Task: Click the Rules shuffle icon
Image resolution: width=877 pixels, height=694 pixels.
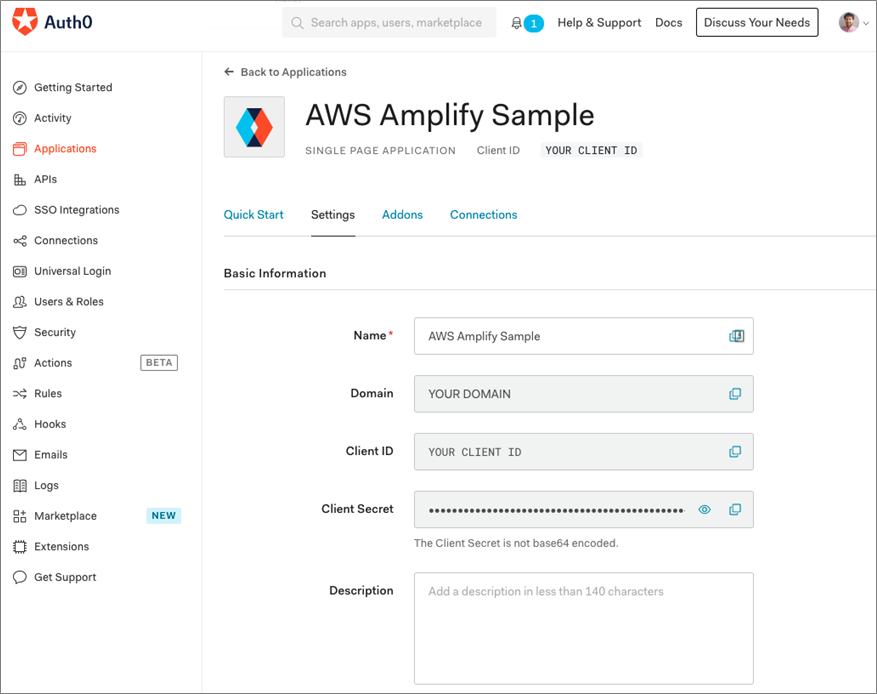Action: click(x=20, y=394)
